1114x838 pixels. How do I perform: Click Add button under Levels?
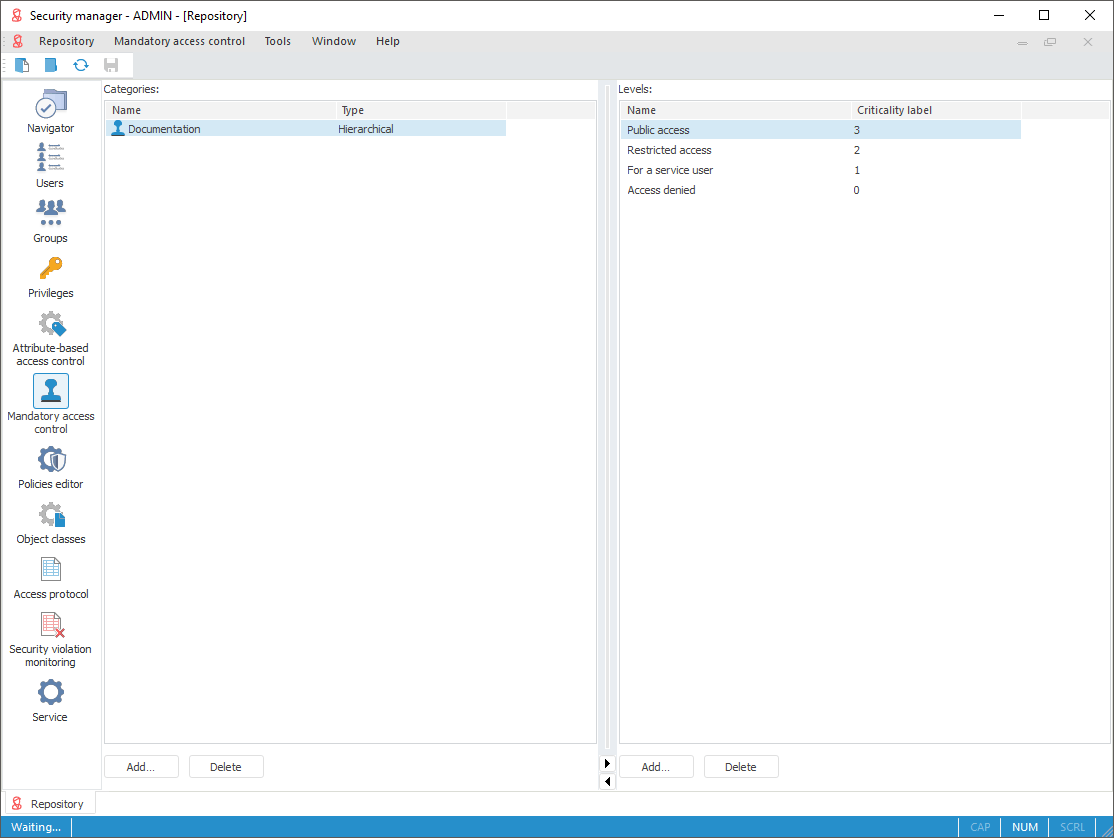[656, 767]
